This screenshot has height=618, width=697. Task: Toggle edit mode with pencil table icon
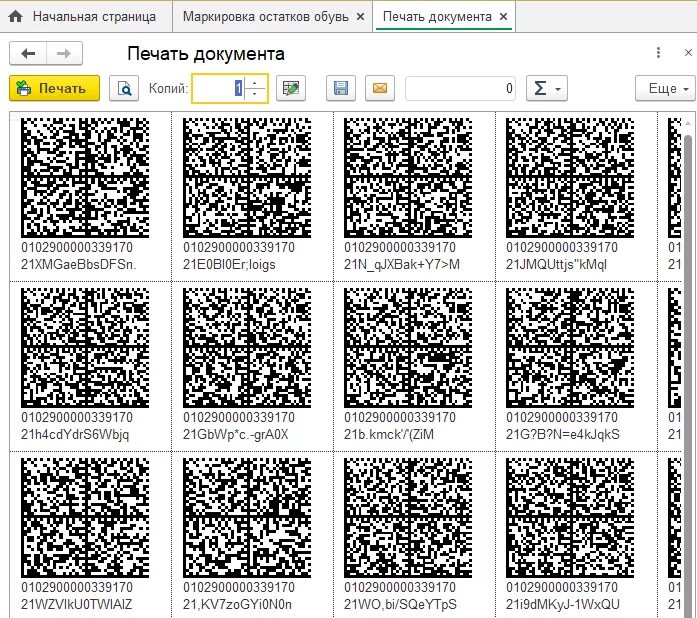[x=291, y=88]
